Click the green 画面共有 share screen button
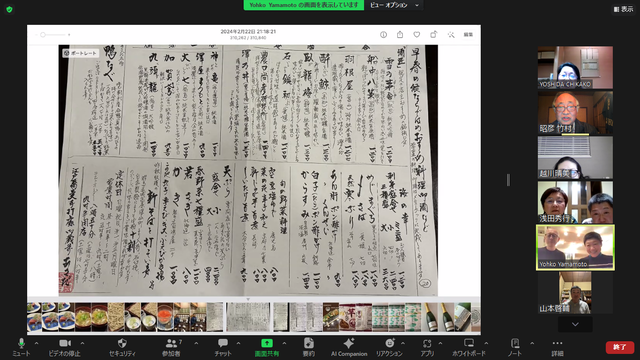The image size is (640, 360). click(267, 347)
